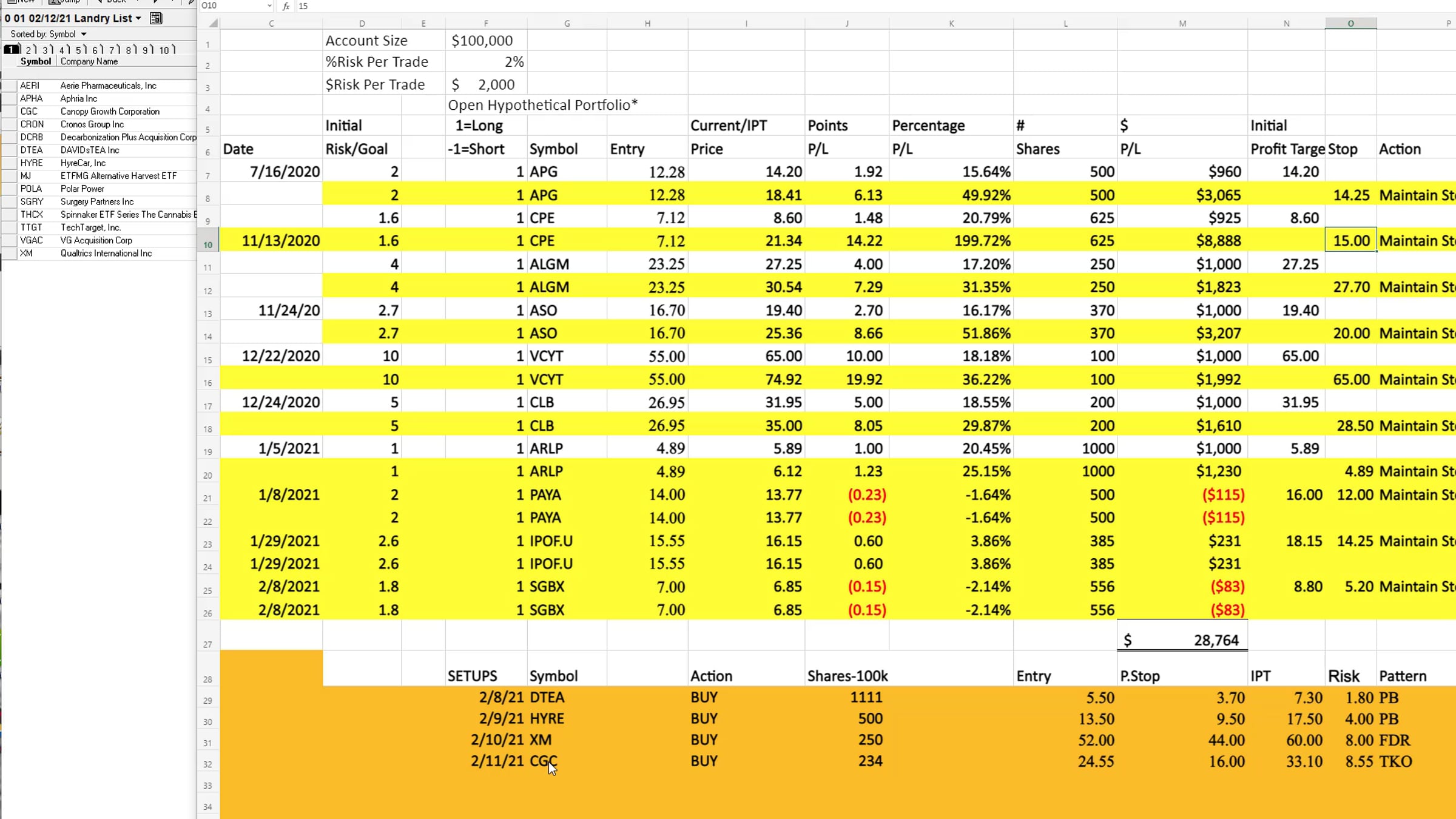Select row 27 header in spreadsheet
Viewport: 1456px width, 819px height.
click(208, 636)
